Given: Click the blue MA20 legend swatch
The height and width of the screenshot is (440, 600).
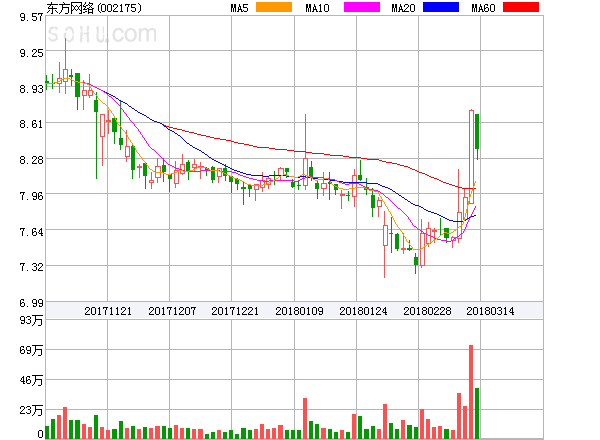Looking at the screenshot, I should tap(441, 7).
